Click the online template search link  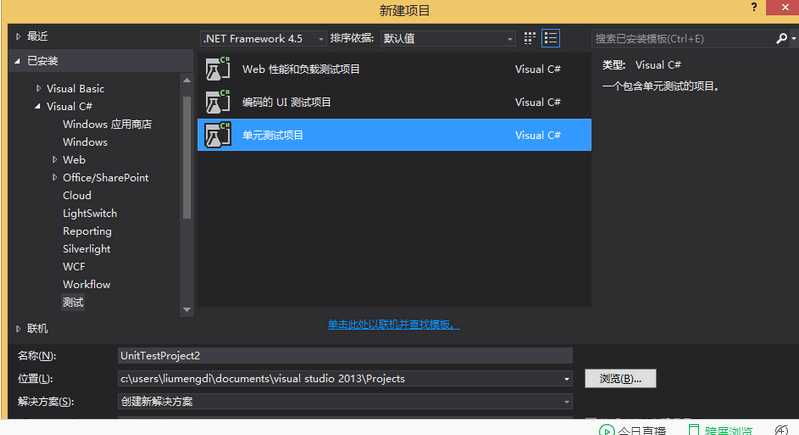393,324
